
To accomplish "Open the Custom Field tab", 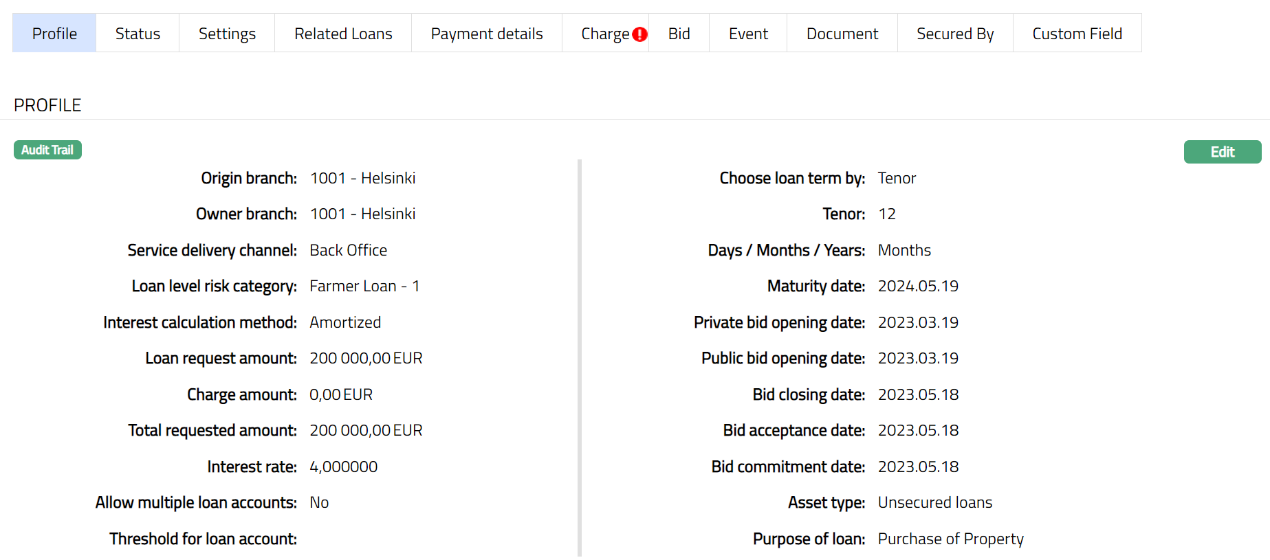I will pos(1077,33).
